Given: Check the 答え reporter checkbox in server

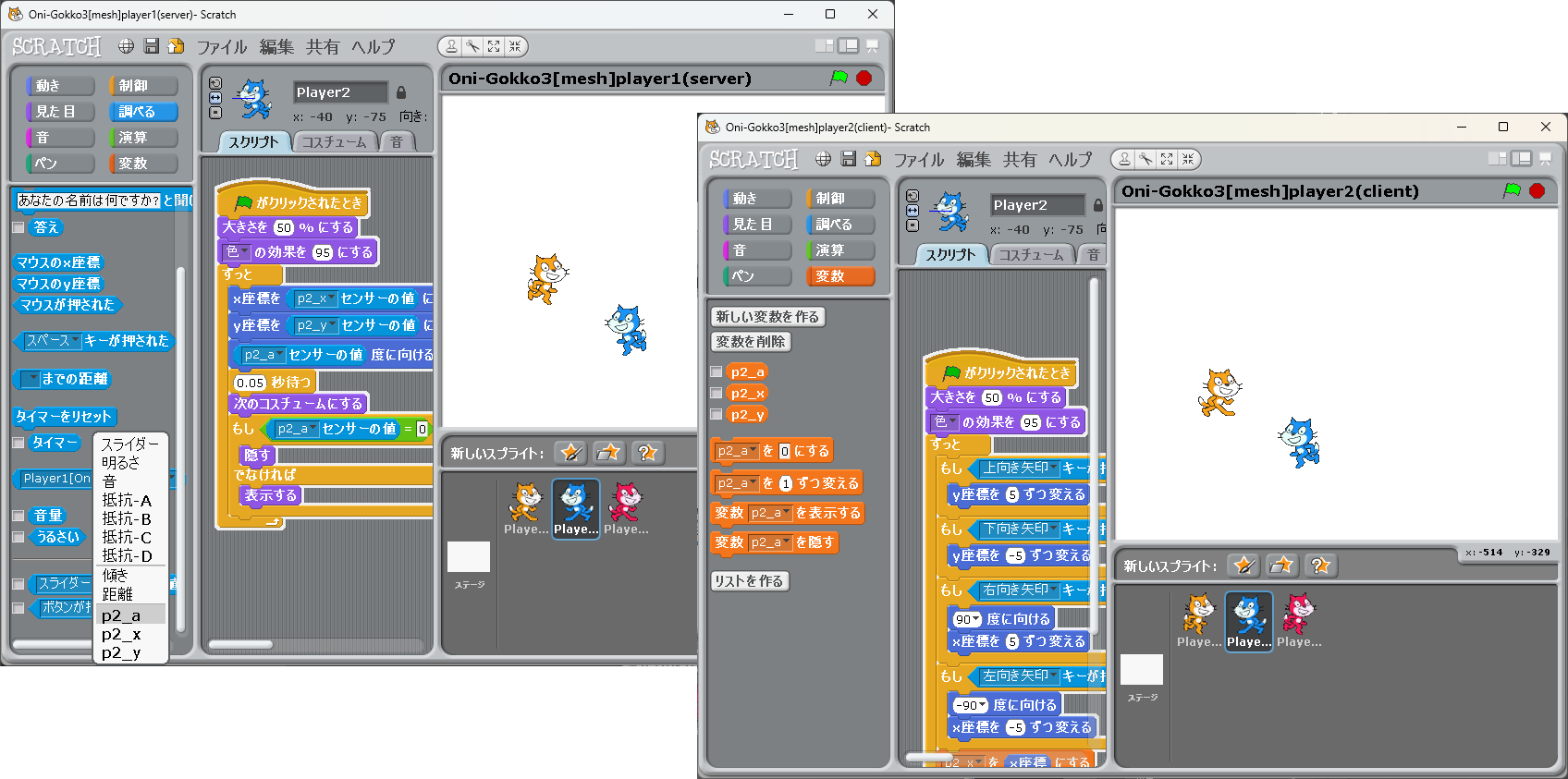Looking at the screenshot, I should 18,227.
